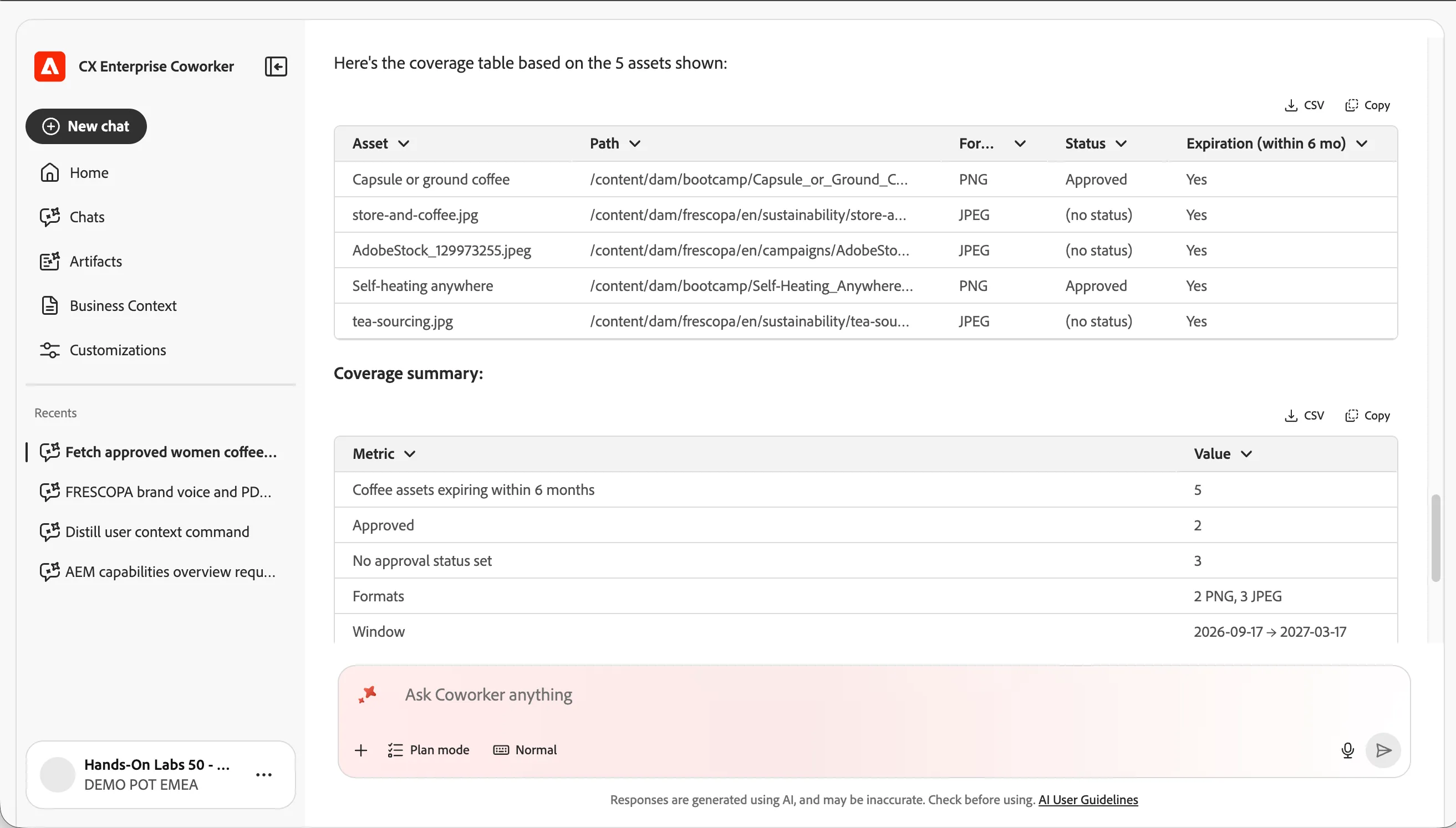This screenshot has width=1456, height=828.
Task: Open Metric column dropdown
Action: pos(410,454)
